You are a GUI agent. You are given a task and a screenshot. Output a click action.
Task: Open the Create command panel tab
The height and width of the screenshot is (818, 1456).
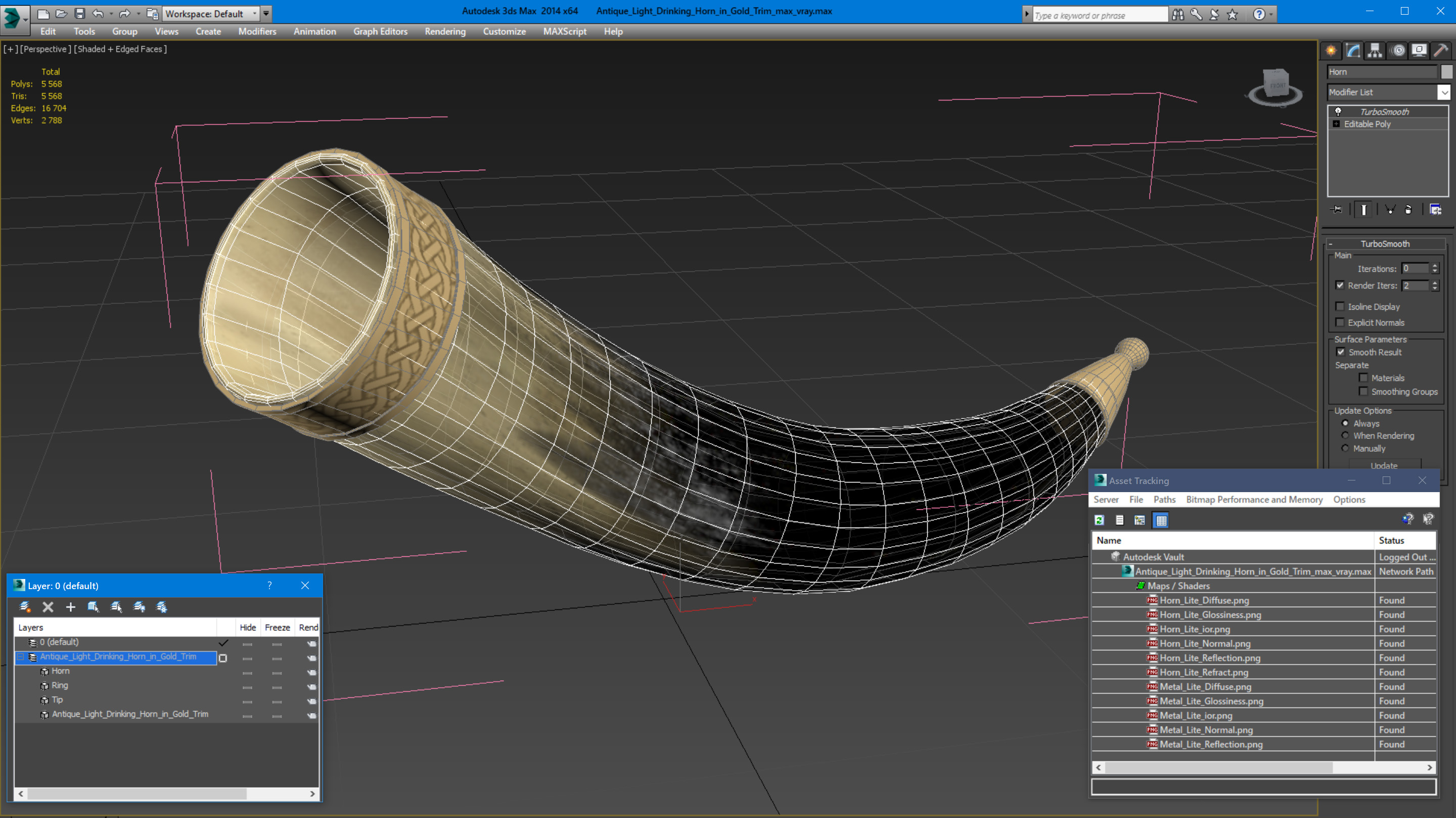1331,51
